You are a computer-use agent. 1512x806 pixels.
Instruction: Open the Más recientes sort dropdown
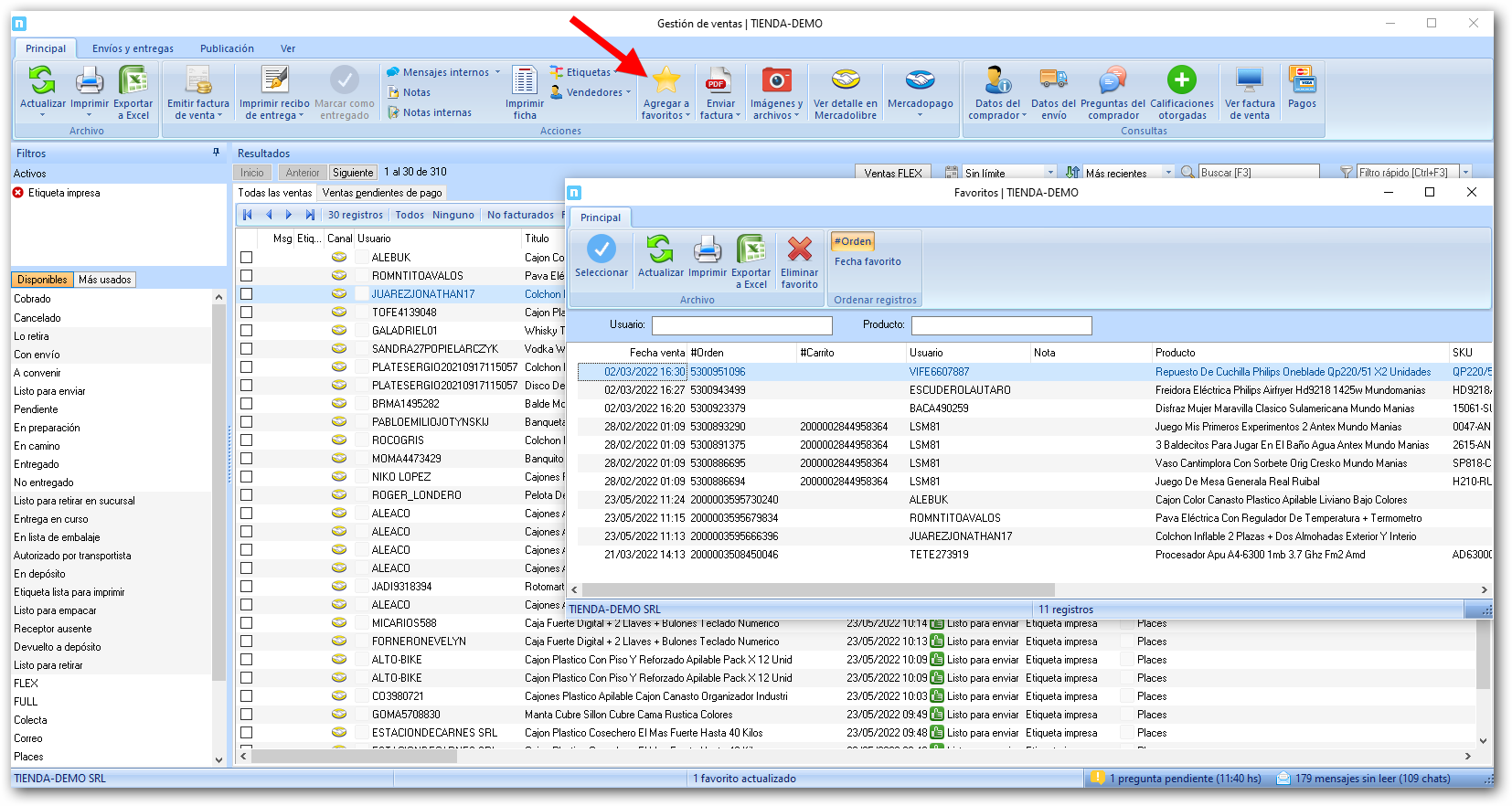click(x=1167, y=173)
